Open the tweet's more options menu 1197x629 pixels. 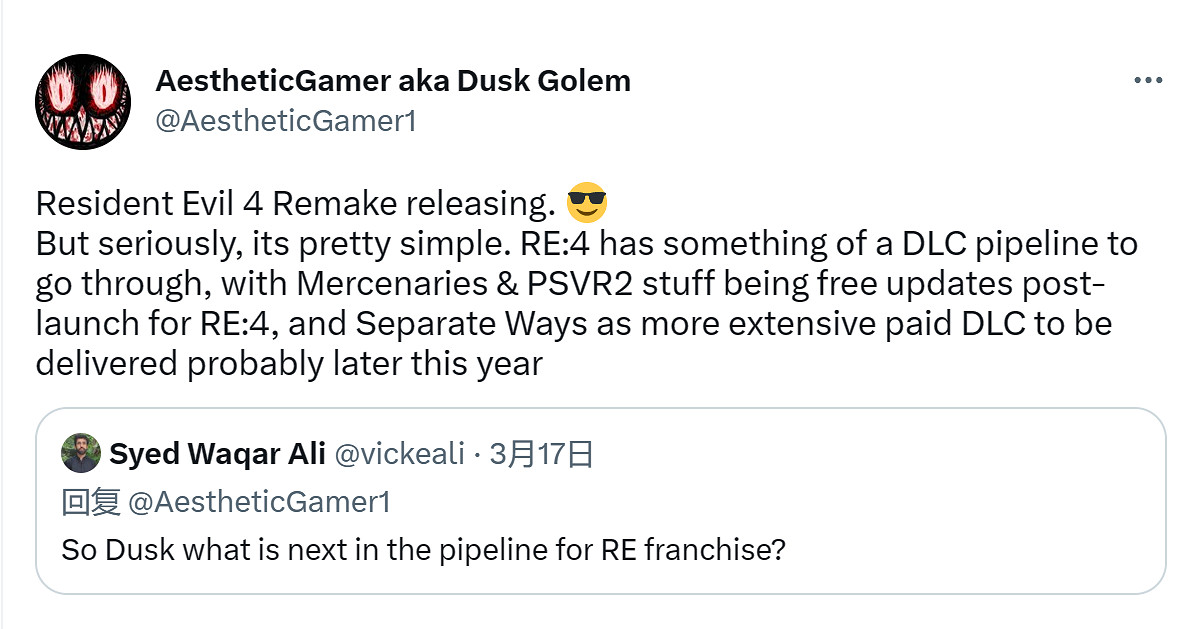1147,81
